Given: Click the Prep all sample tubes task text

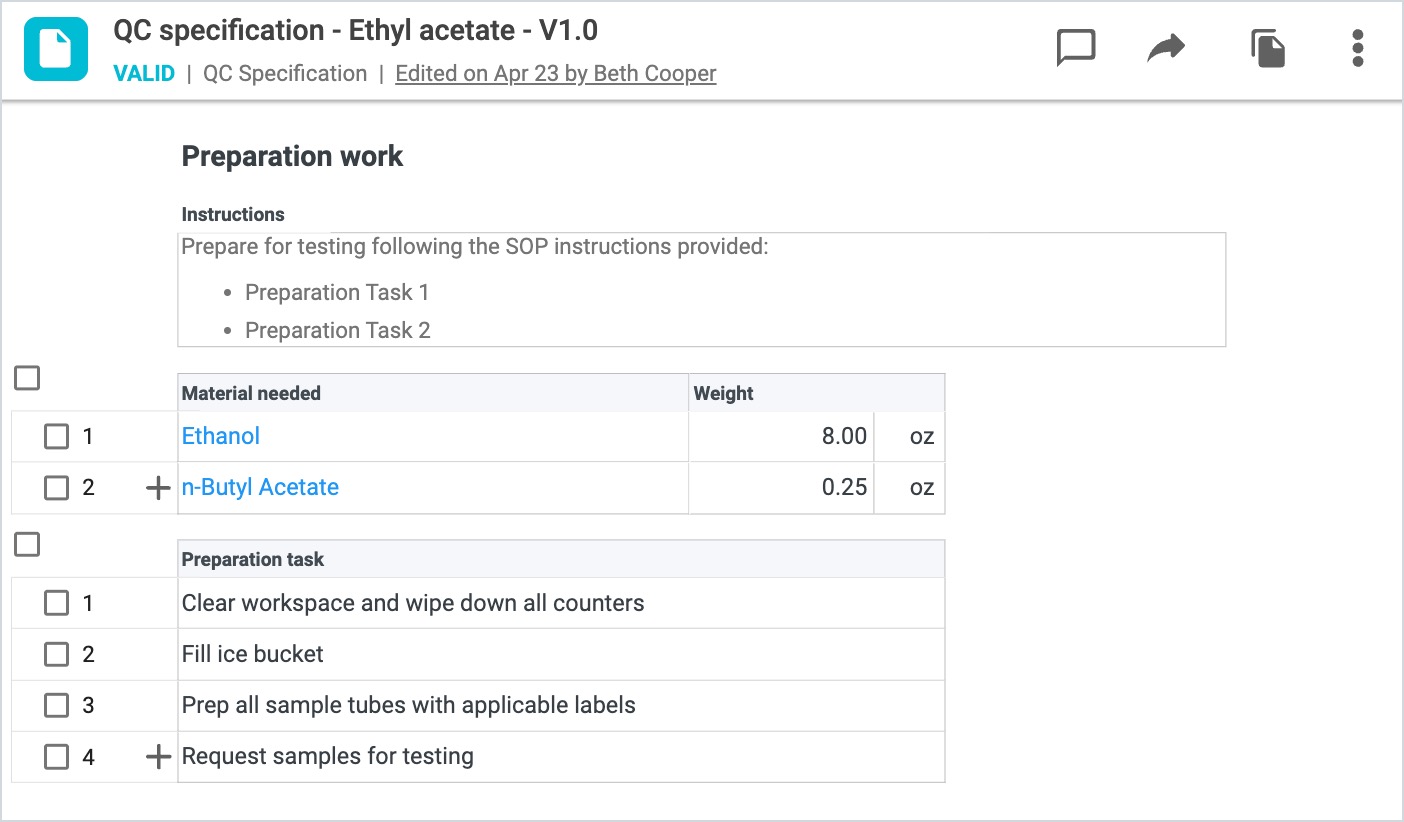Looking at the screenshot, I should [408, 705].
